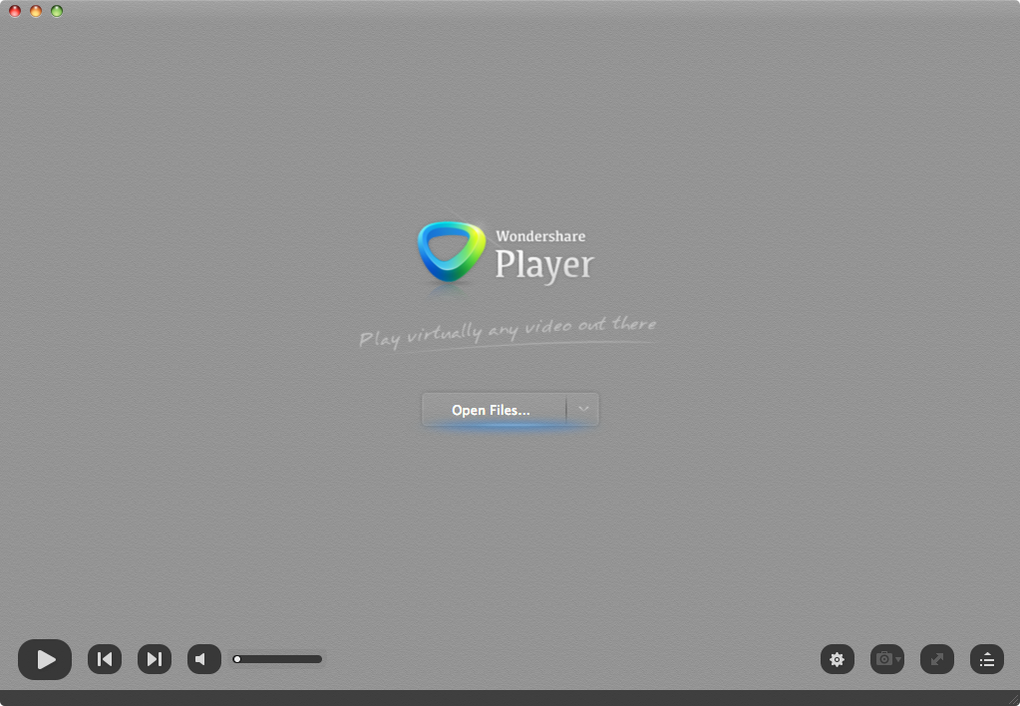The height and width of the screenshot is (706, 1020).
Task: Click the Wondershare Player triangle logo
Action: tap(451, 252)
